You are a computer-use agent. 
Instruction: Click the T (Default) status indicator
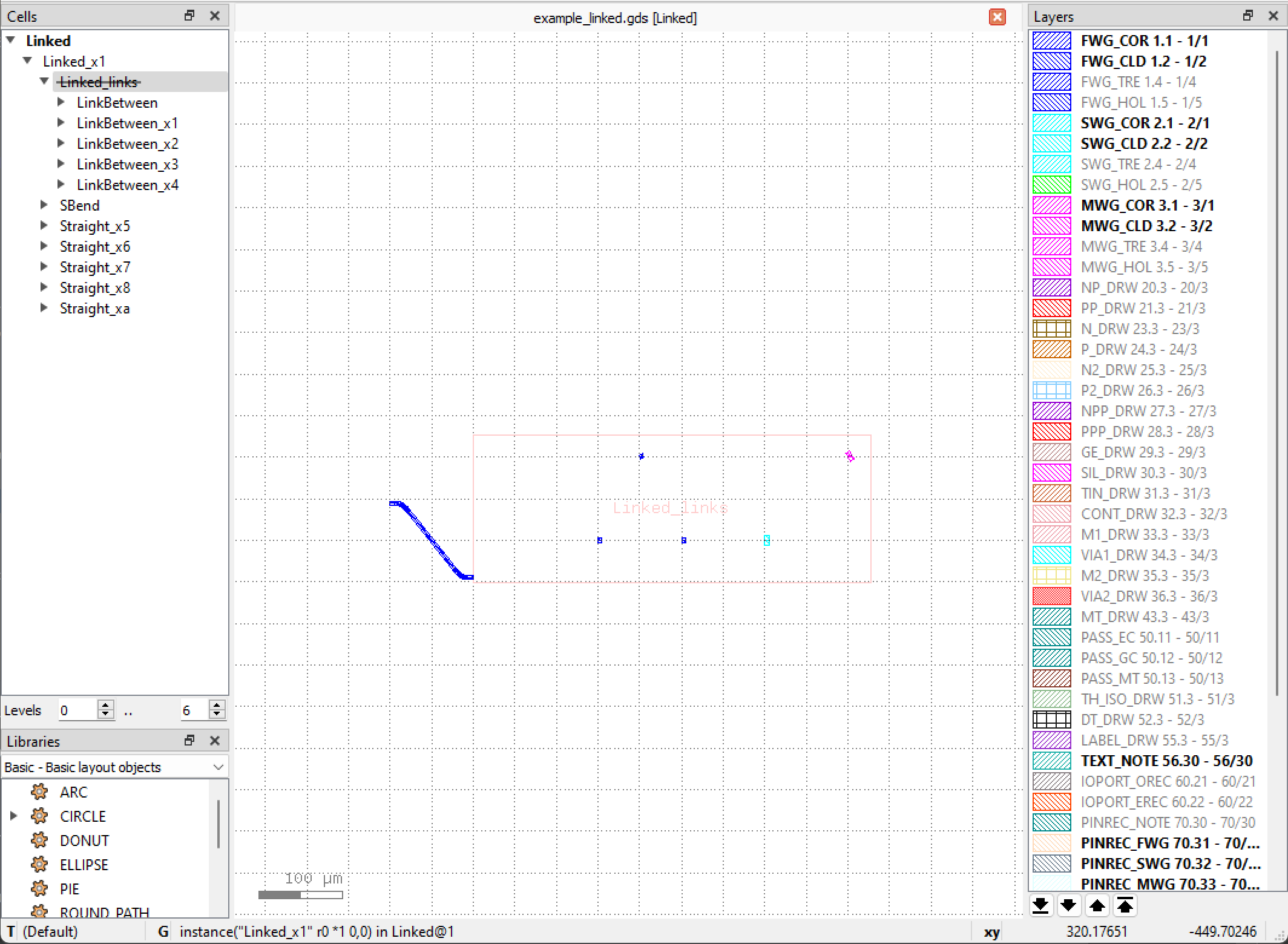tap(42, 931)
